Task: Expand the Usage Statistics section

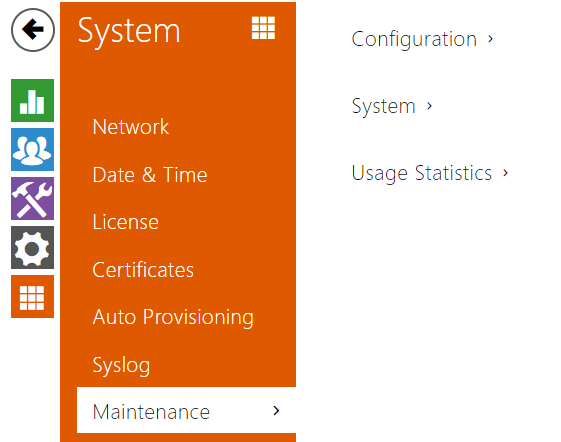Action: click(x=430, y=173)
